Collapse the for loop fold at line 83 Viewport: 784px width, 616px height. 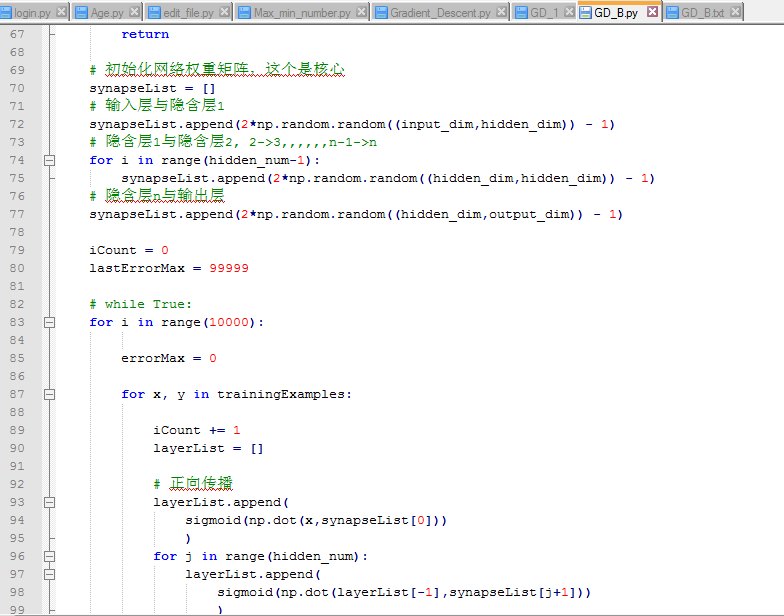(x=50, y=322)
